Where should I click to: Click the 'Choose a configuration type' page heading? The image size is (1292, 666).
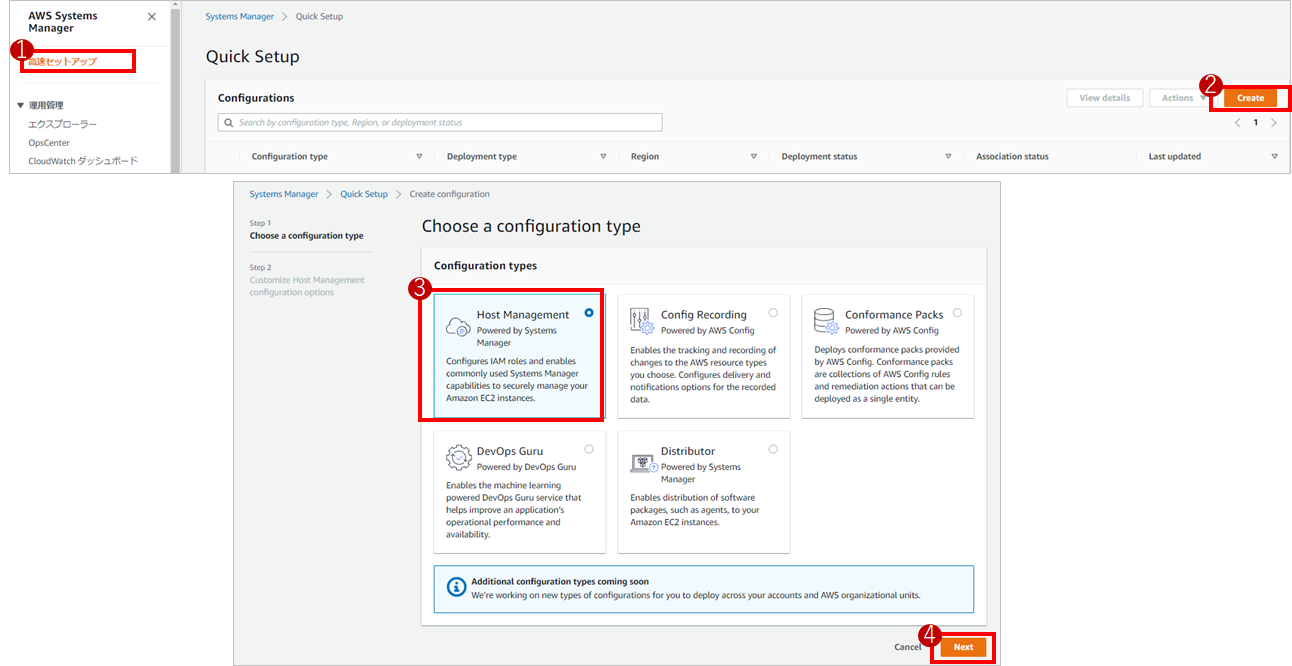coord(531,226)
